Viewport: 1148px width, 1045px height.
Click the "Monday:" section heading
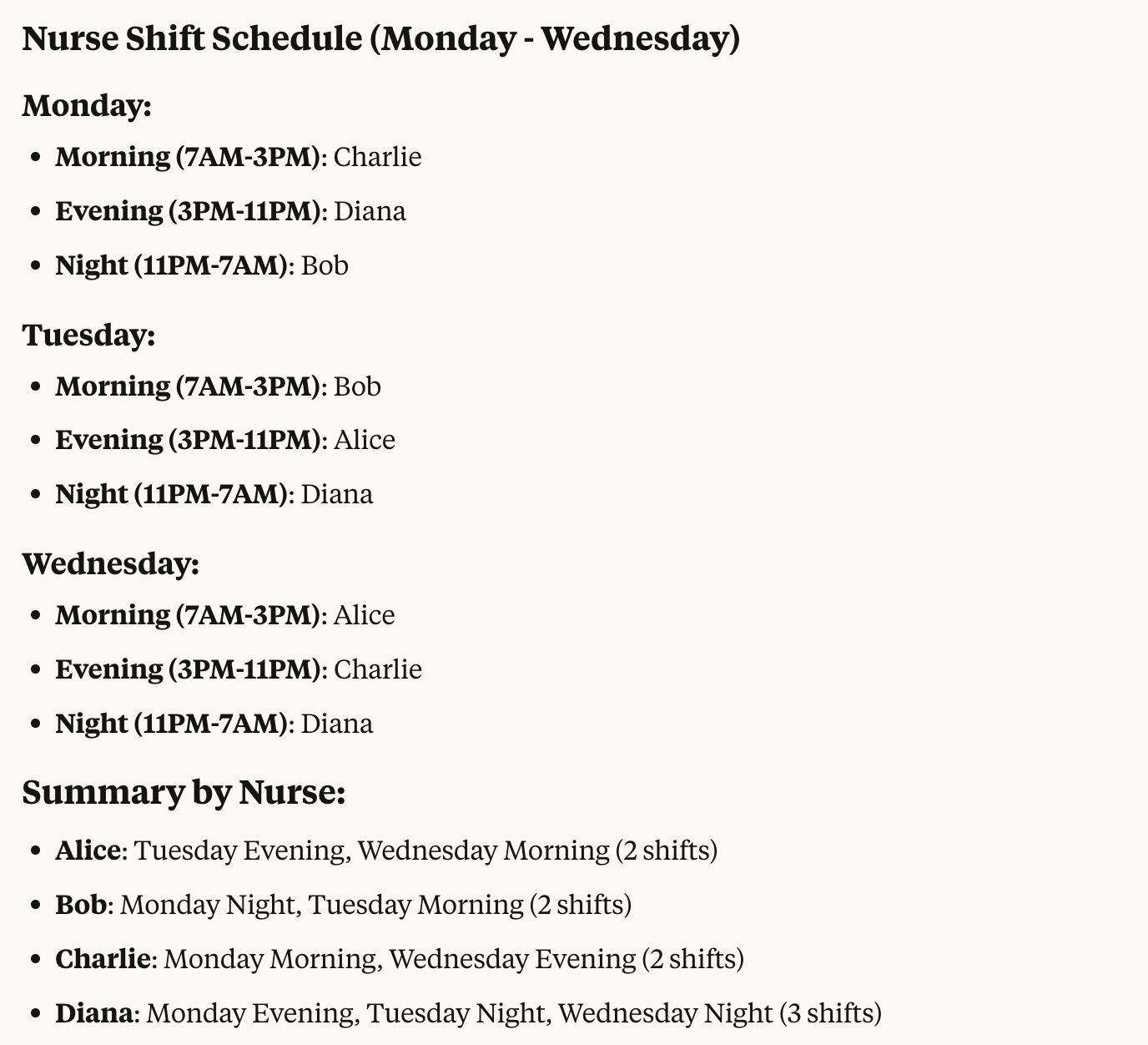(x=87, y=106)
